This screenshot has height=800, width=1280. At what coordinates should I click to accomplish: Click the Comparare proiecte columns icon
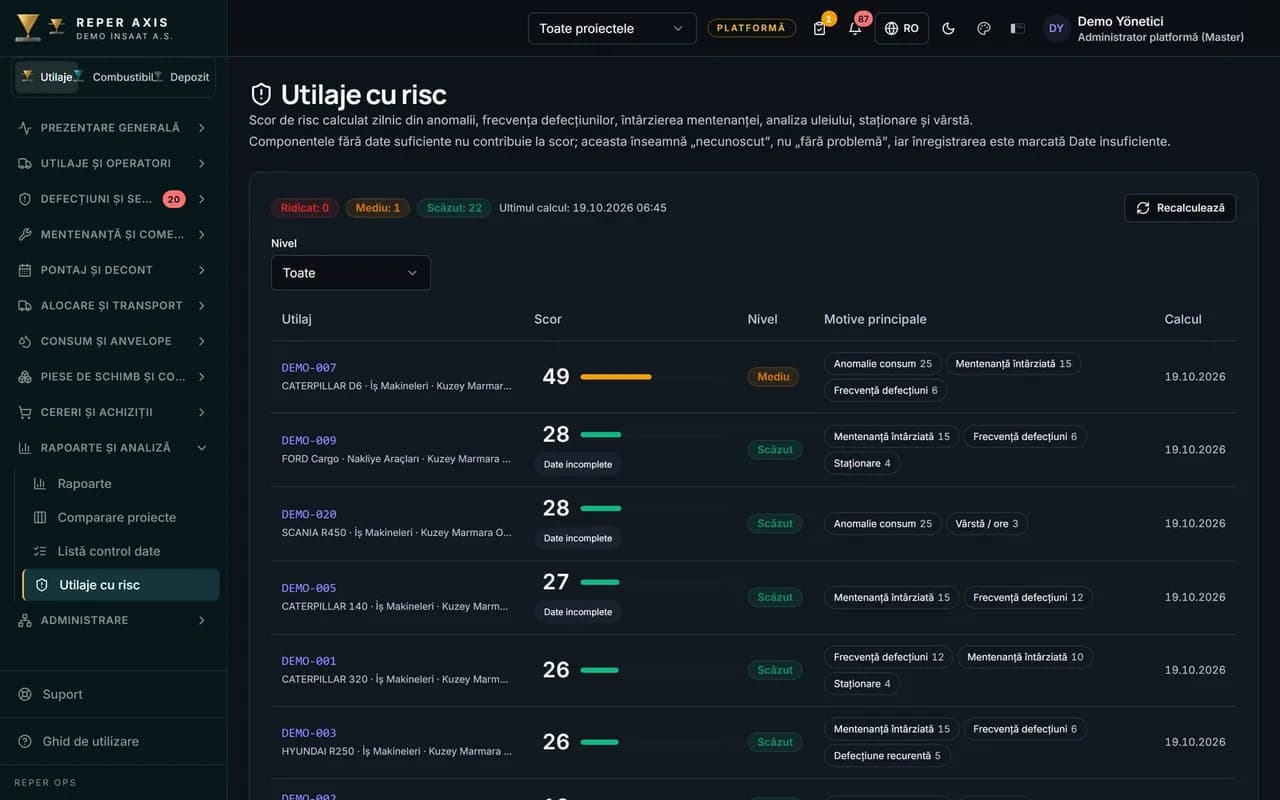pyautogui.click(x=40, y=518)
